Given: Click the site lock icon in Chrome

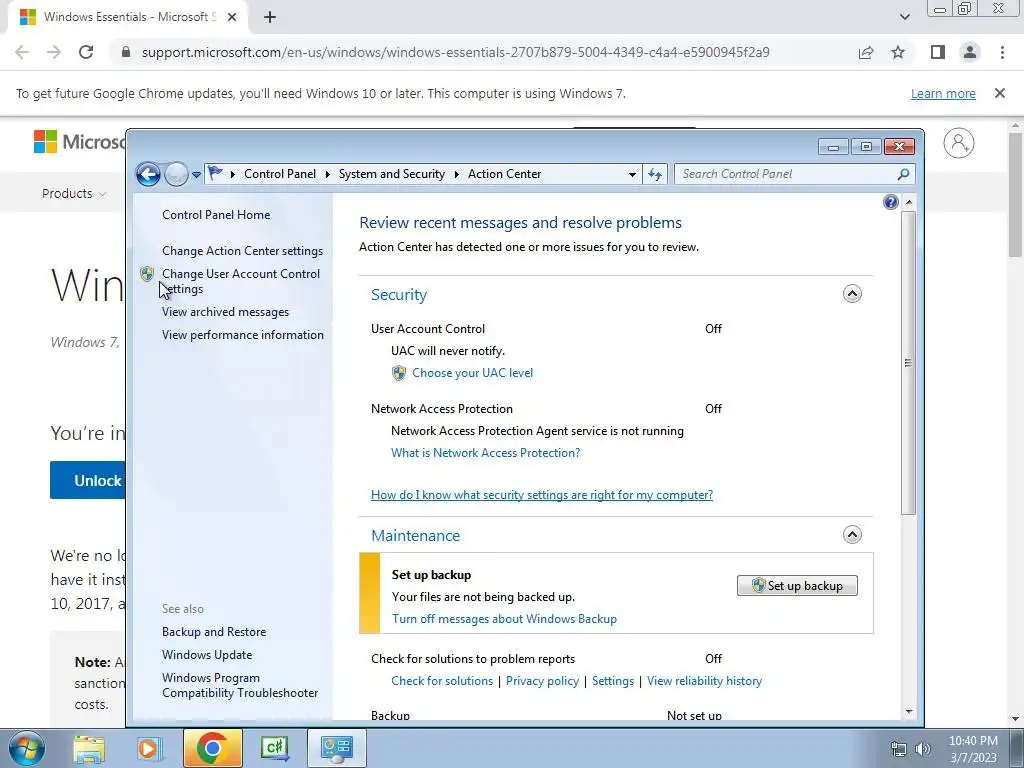Looking at the screenshot, I should coord(126,52).
